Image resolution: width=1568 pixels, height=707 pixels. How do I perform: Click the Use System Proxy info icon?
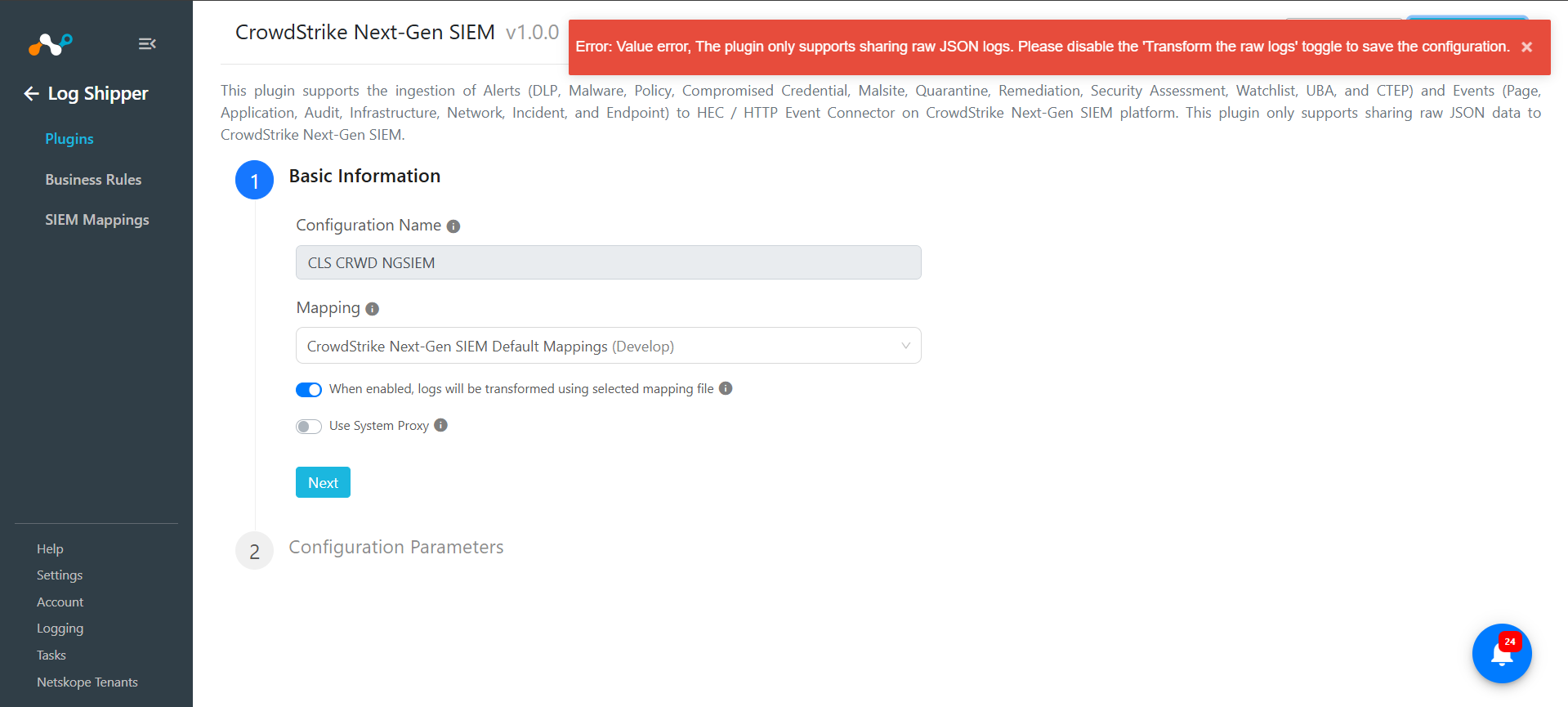441,425
